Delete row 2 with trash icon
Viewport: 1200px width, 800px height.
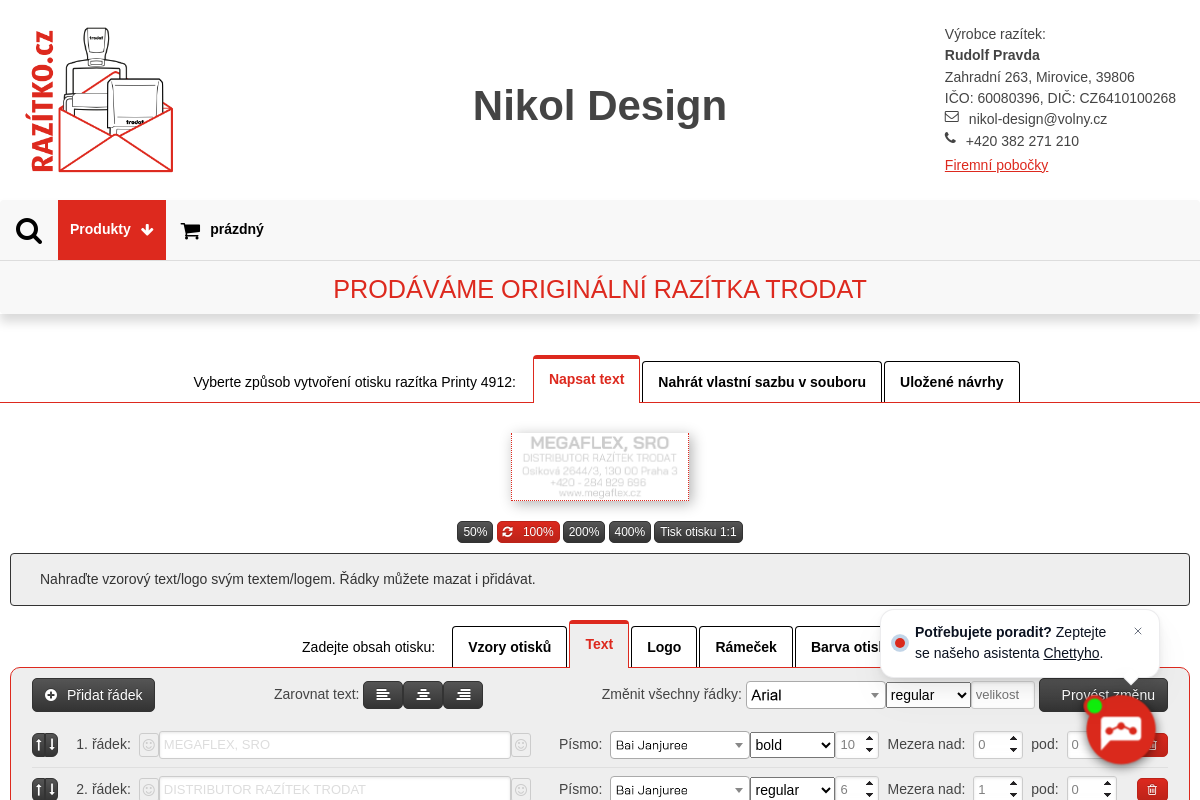[x=1152, y=790]
